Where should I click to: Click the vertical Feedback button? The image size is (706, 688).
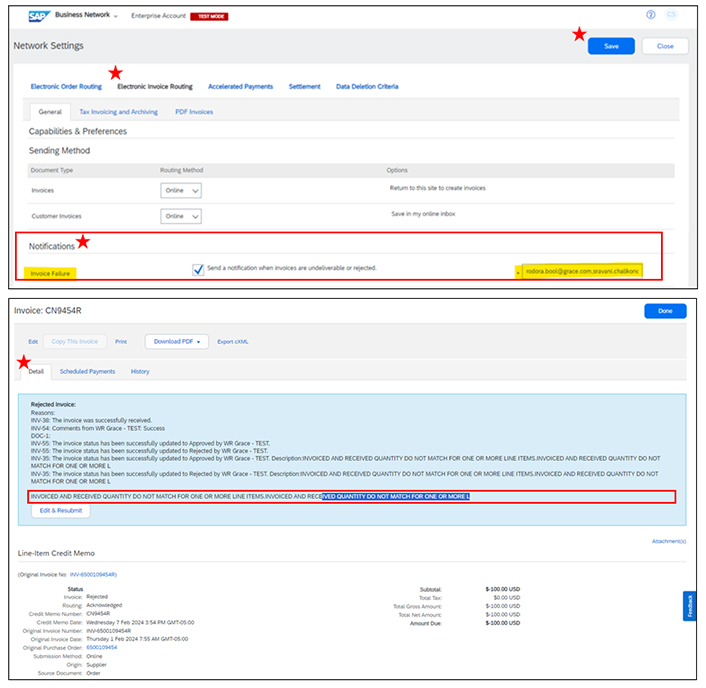click(x=689, y=606)
